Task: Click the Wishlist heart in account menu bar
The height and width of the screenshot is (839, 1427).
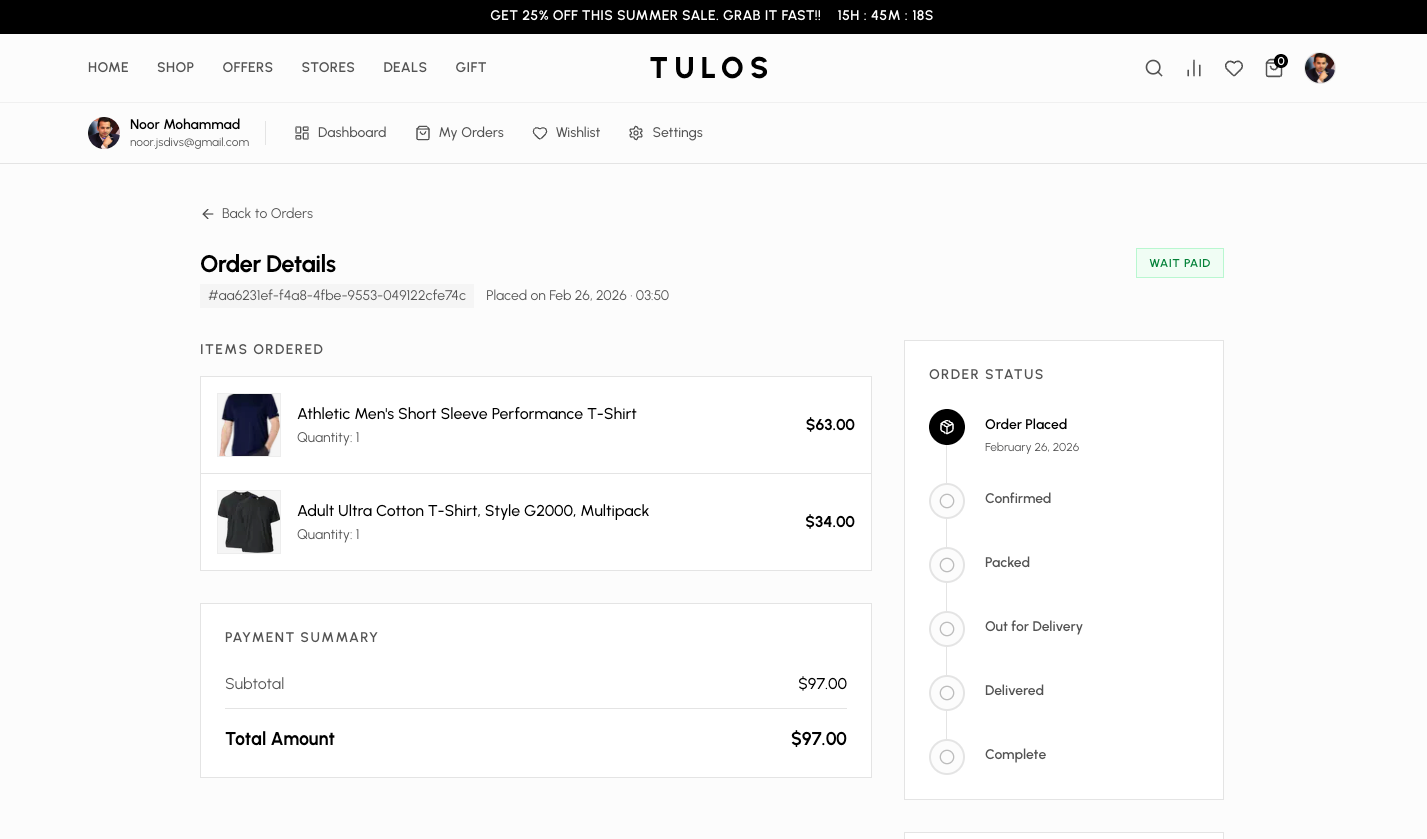Action: pos(540,132)
